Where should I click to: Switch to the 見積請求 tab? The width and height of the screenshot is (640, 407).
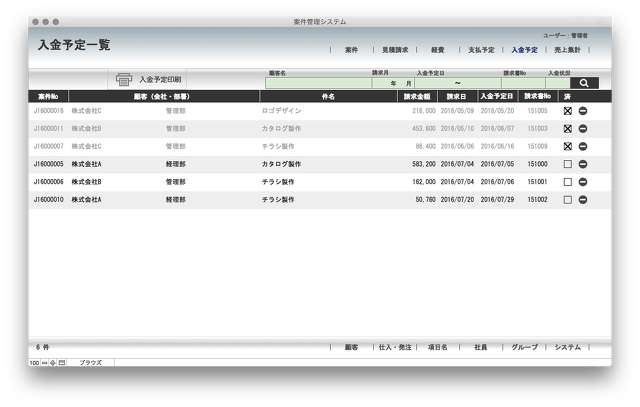(397, 49)
